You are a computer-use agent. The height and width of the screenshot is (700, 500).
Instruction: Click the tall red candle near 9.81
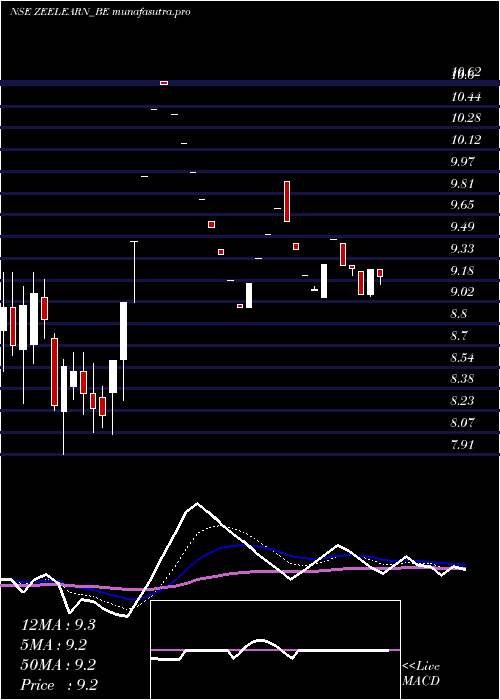(x=287, y=201)
